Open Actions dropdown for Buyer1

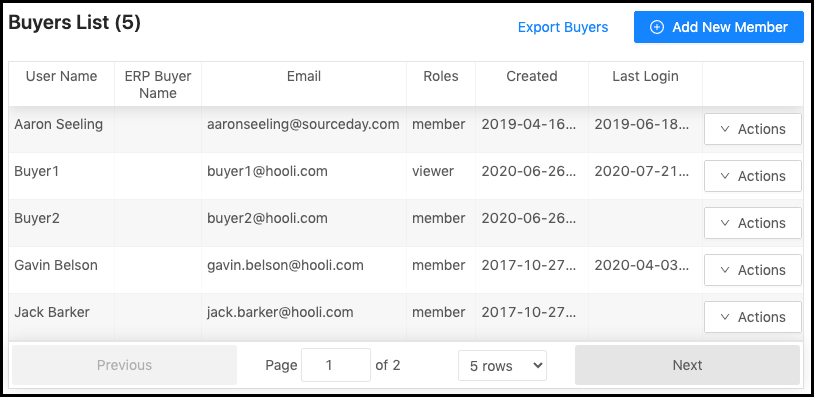tap(753, 176)
